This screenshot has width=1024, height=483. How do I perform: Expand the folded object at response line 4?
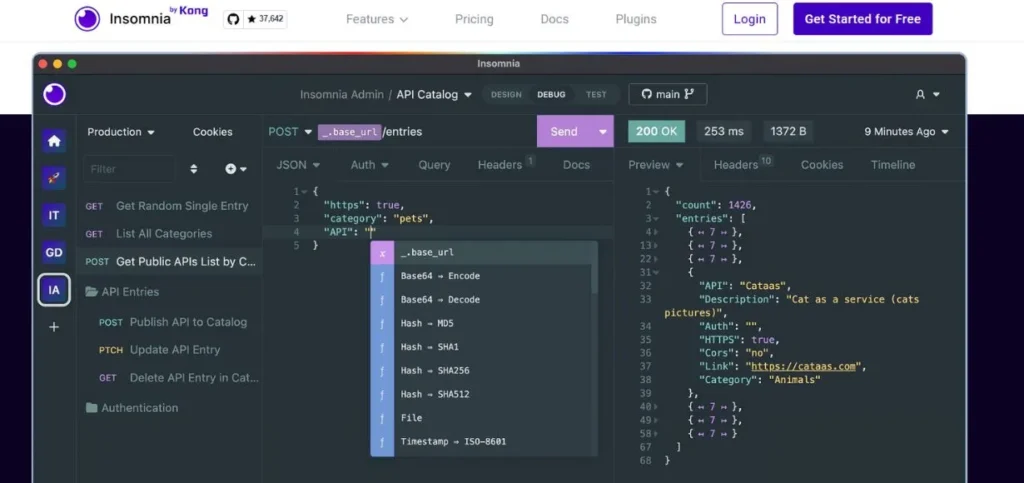tap(656, 232)
